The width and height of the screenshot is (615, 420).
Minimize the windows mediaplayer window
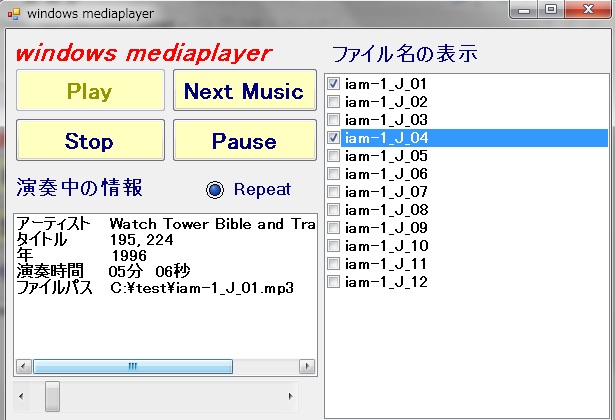click(524, 10)
